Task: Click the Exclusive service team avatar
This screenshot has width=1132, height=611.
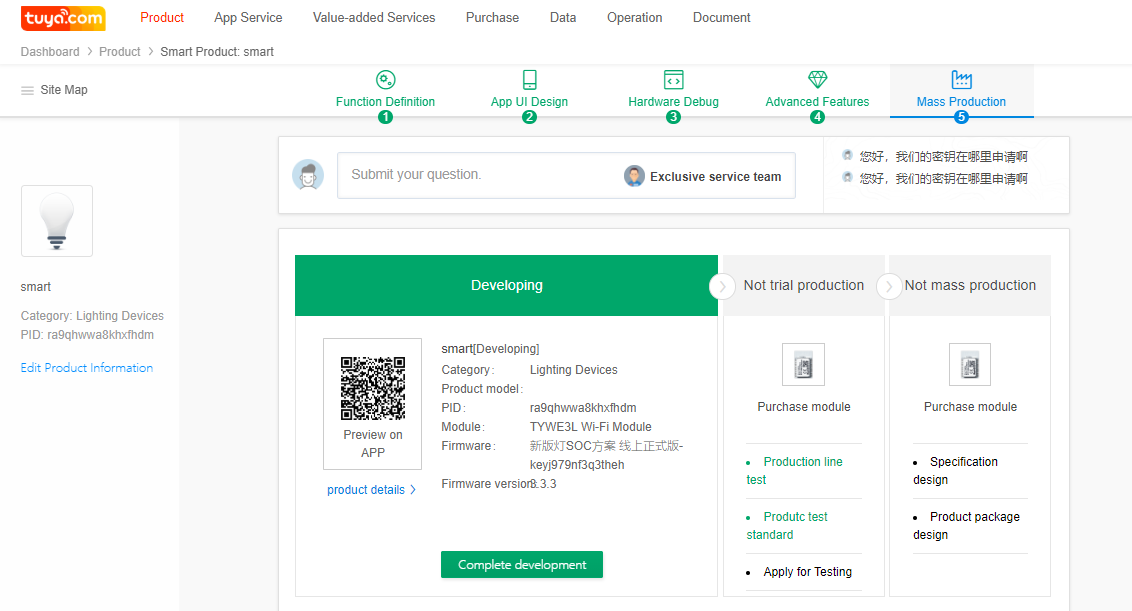Action: [634, 176]
